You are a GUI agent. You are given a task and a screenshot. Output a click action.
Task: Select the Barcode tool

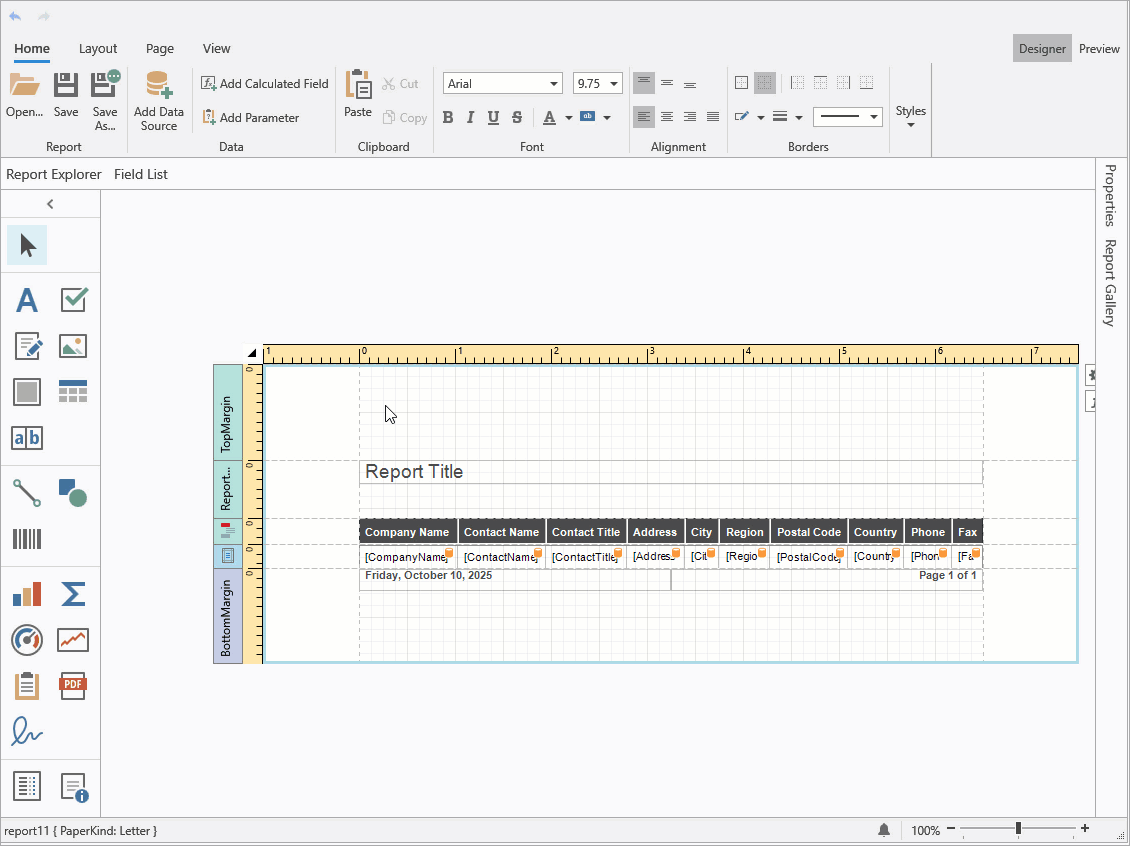27,540
